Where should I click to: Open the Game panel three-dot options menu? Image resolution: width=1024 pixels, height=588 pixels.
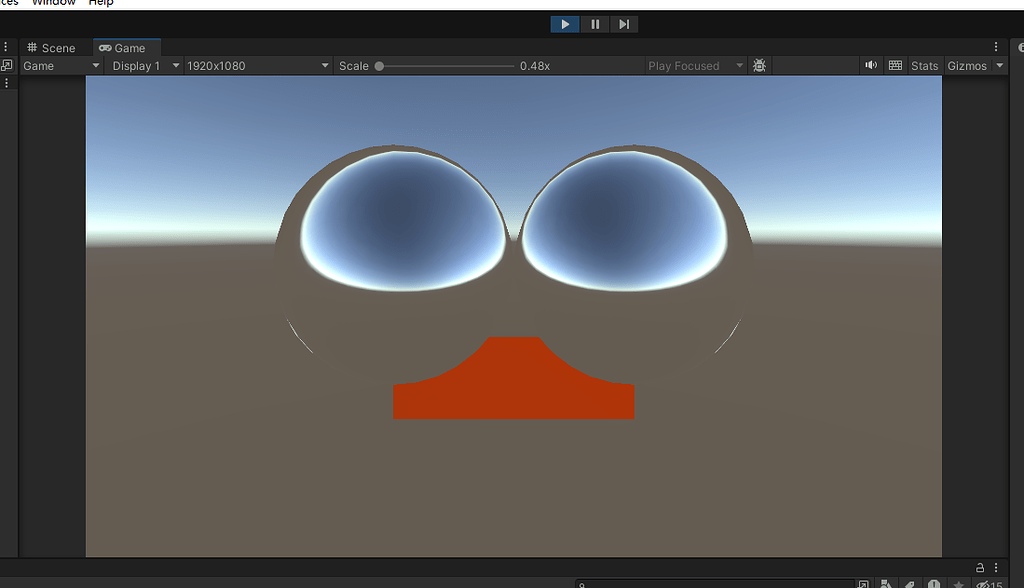996,47
